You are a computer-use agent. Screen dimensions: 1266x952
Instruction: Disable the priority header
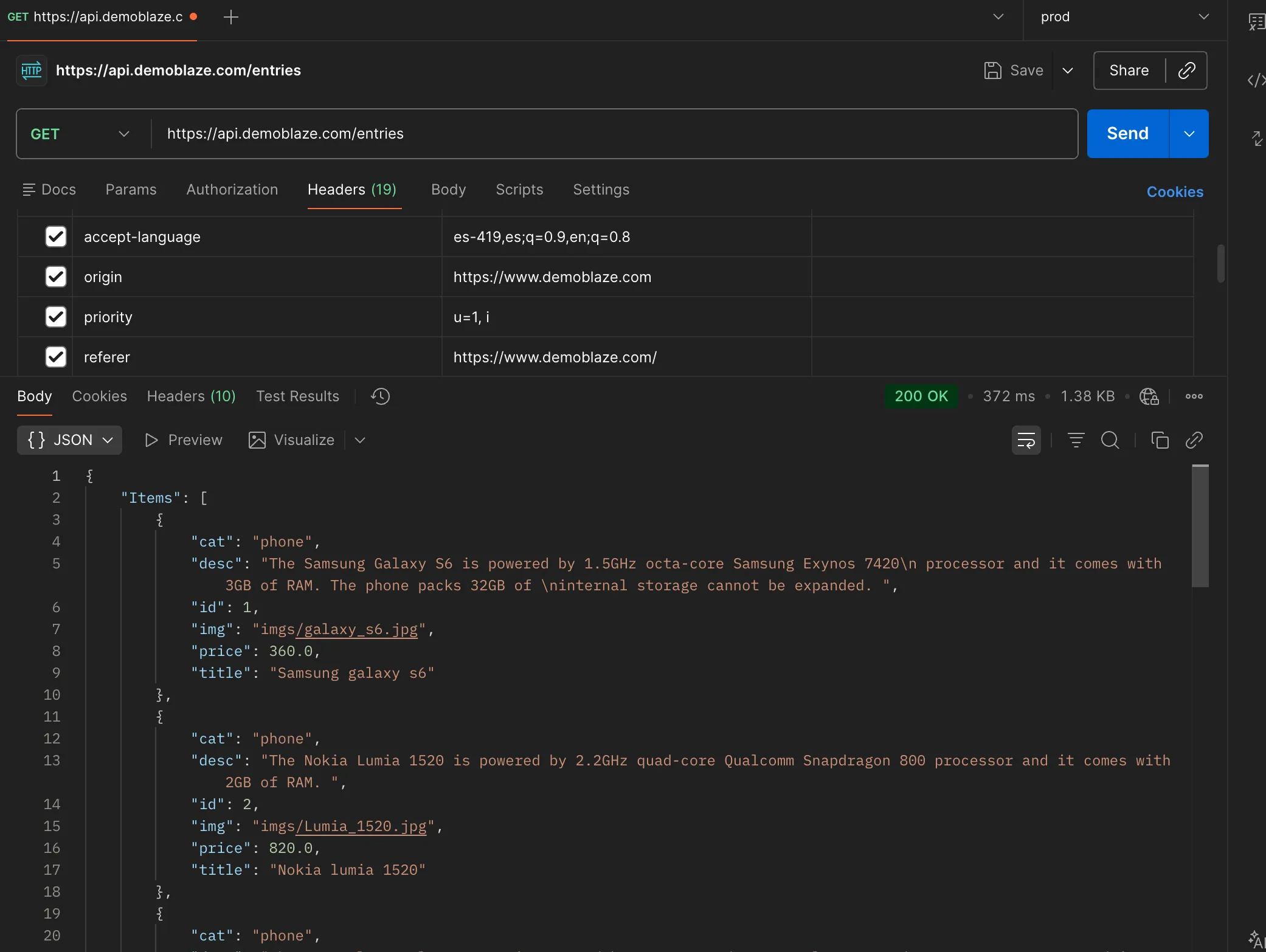55,317
